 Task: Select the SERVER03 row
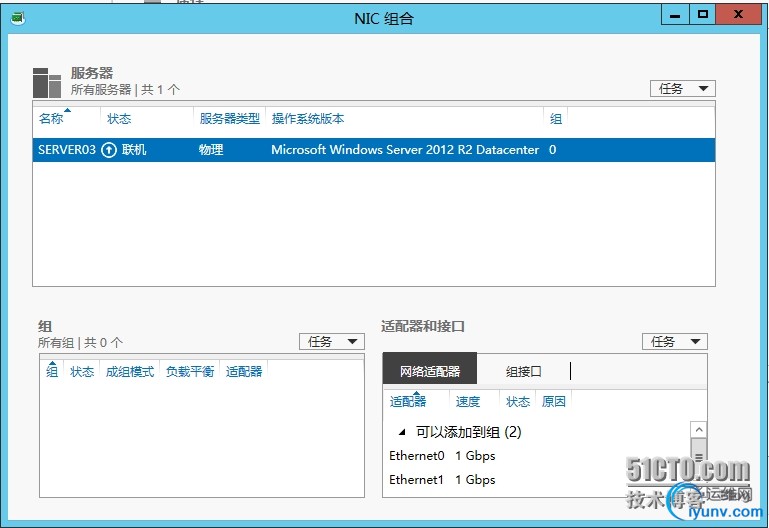coord(374,150)
